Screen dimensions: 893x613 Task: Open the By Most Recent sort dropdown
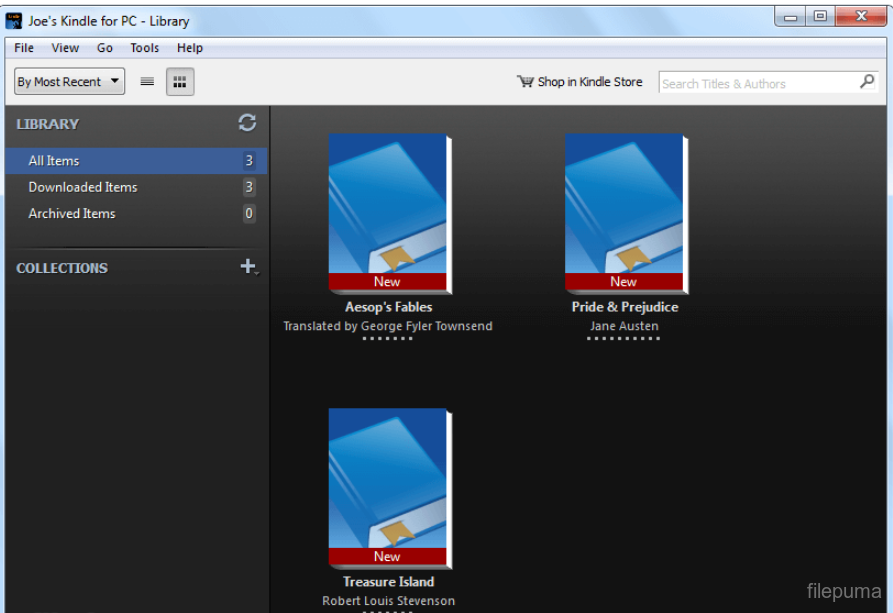point(68,81)
